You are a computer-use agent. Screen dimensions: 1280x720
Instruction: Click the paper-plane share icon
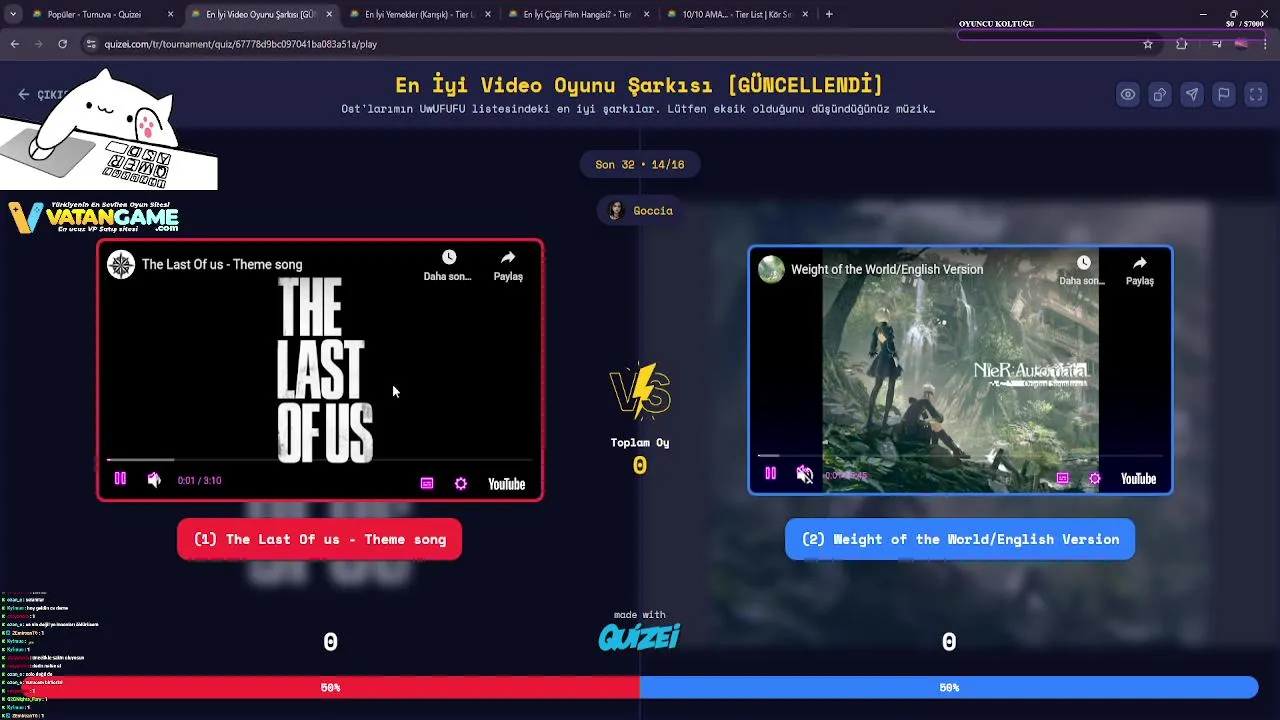(x=1191, y=94)
